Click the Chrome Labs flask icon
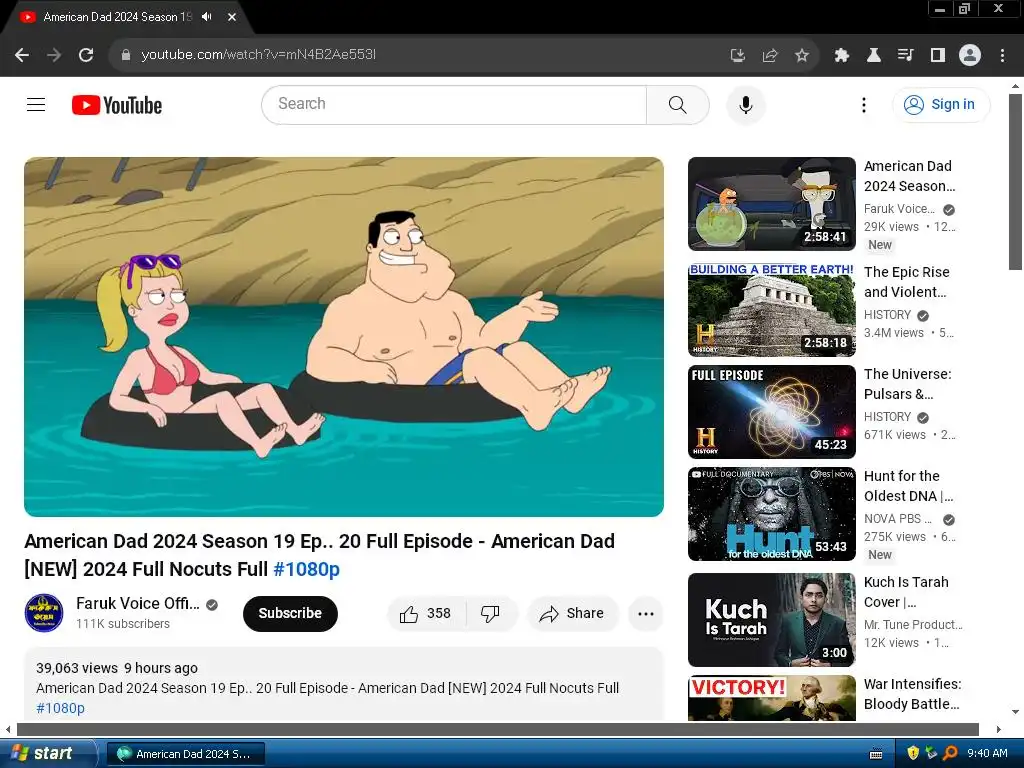Image resolution: width=1024 pixels, height=768 pixels. click(x=874, y=56)
